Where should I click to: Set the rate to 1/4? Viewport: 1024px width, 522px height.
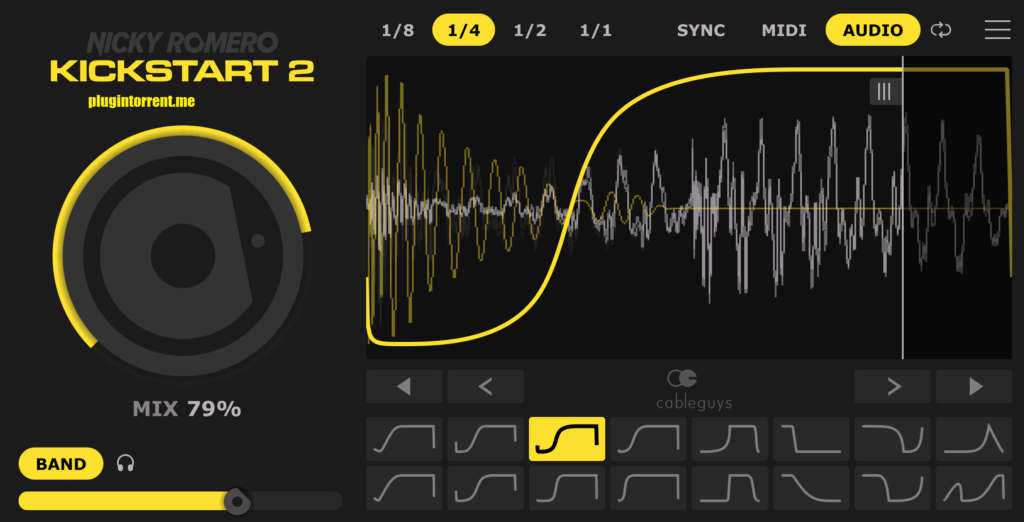point(464,30)
